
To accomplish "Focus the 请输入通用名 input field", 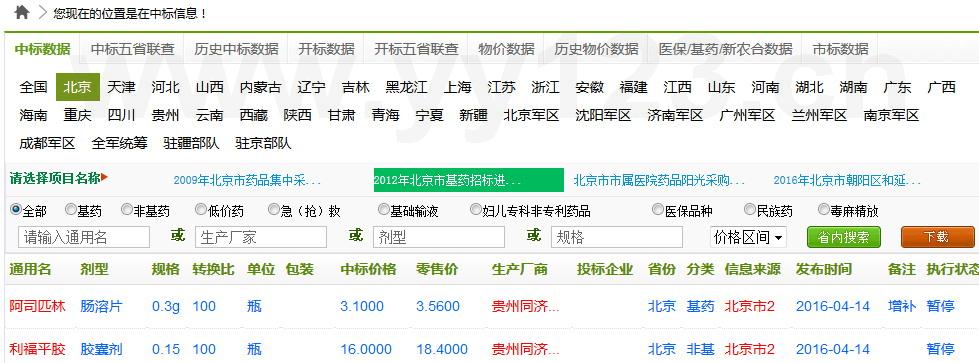I will click(x=84, y=237).
